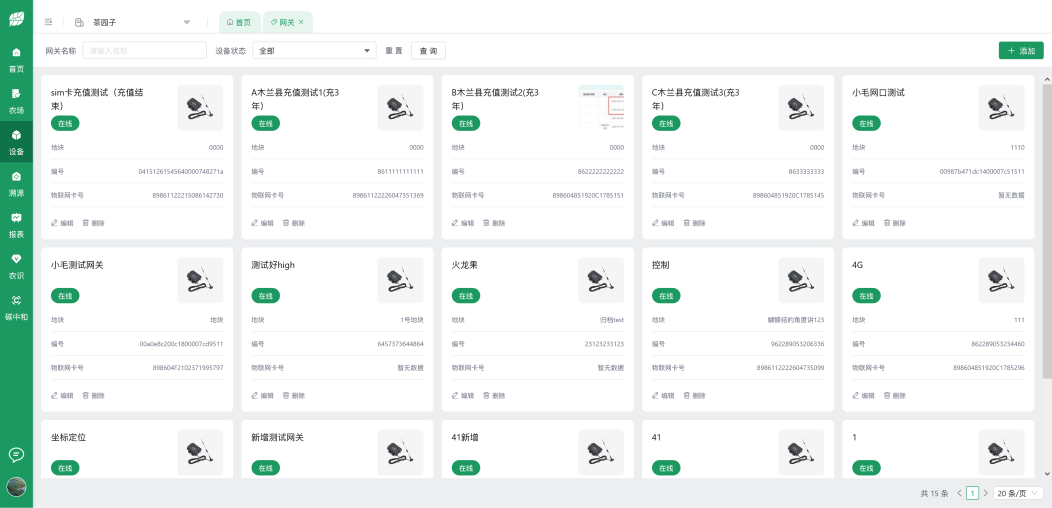Open the 农场 farm sidebar item
The width and height of the screenshot is (1052, 508).
(16, 101)
